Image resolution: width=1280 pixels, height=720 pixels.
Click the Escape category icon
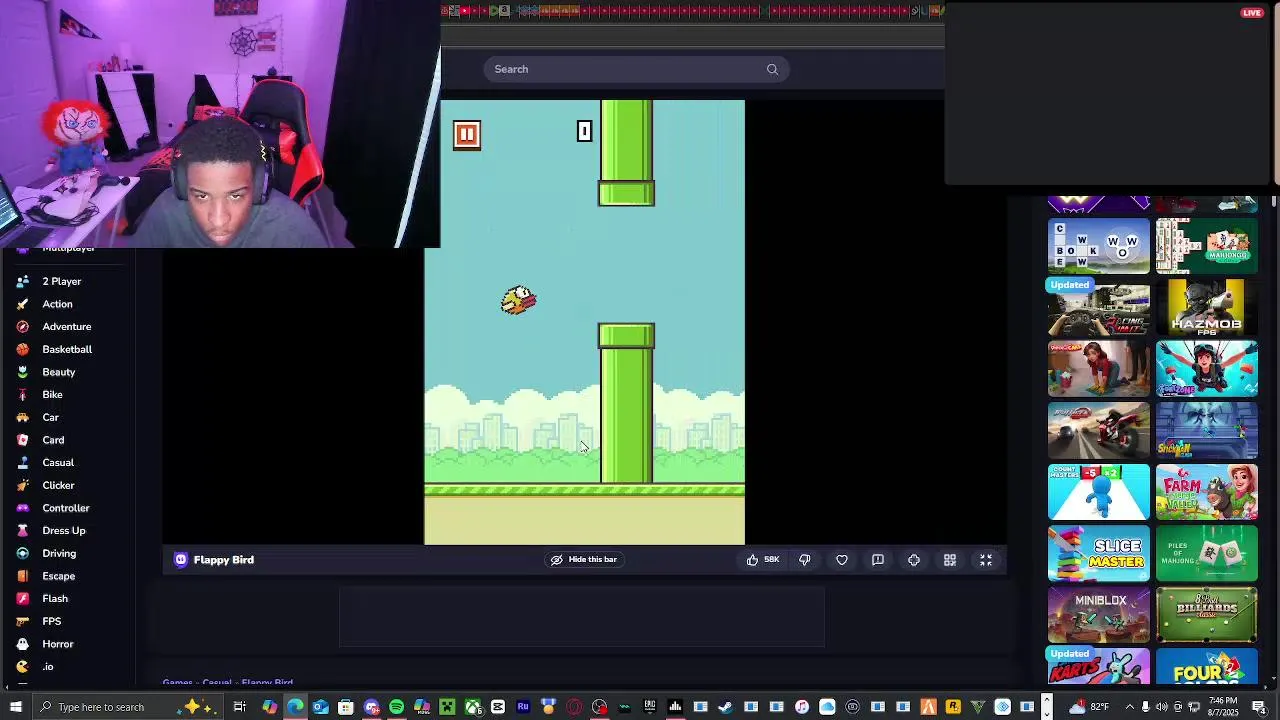[x=22, y=576]
